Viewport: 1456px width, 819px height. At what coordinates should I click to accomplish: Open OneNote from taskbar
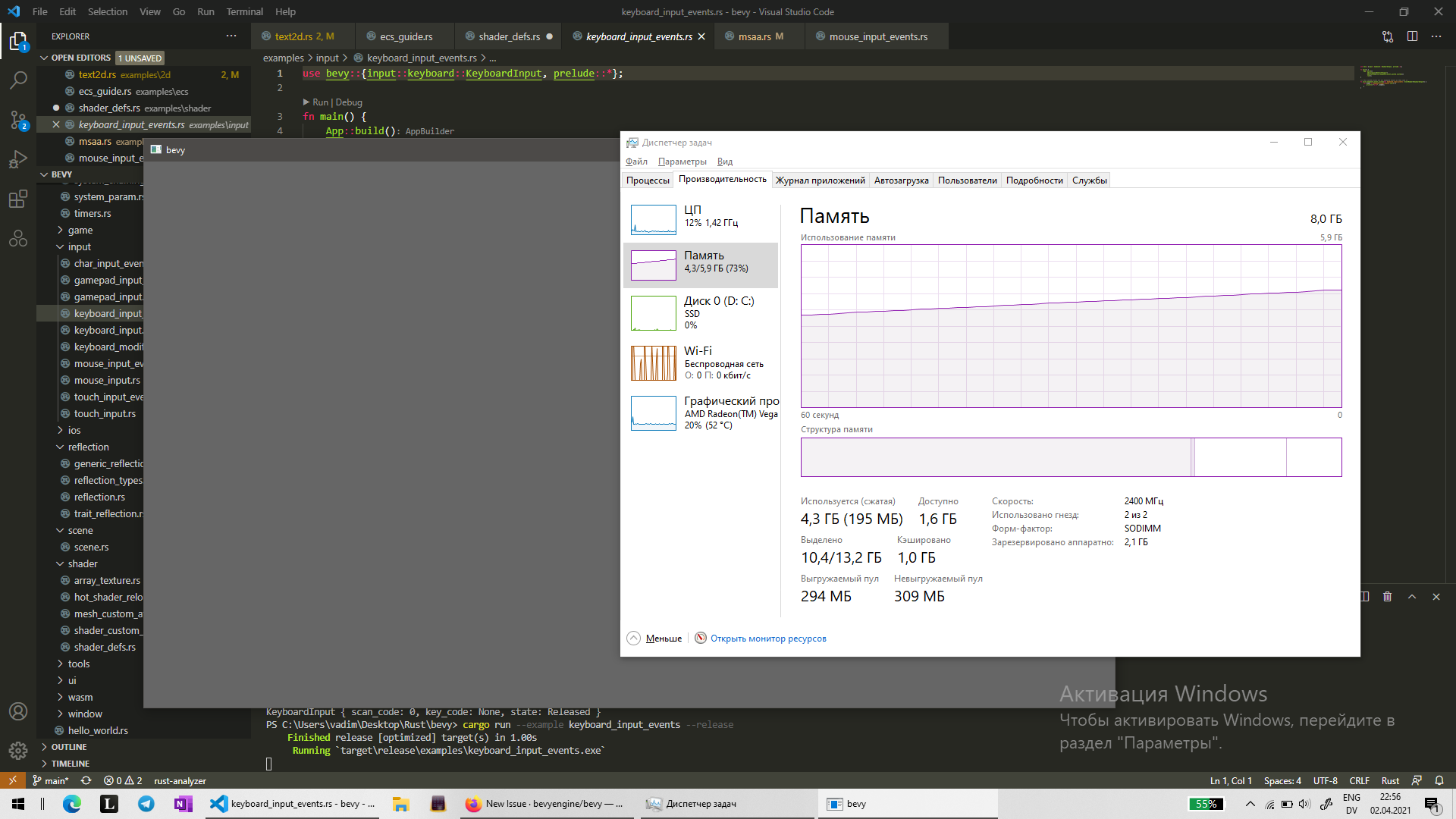pyautogui.click(x=183, y=804)
